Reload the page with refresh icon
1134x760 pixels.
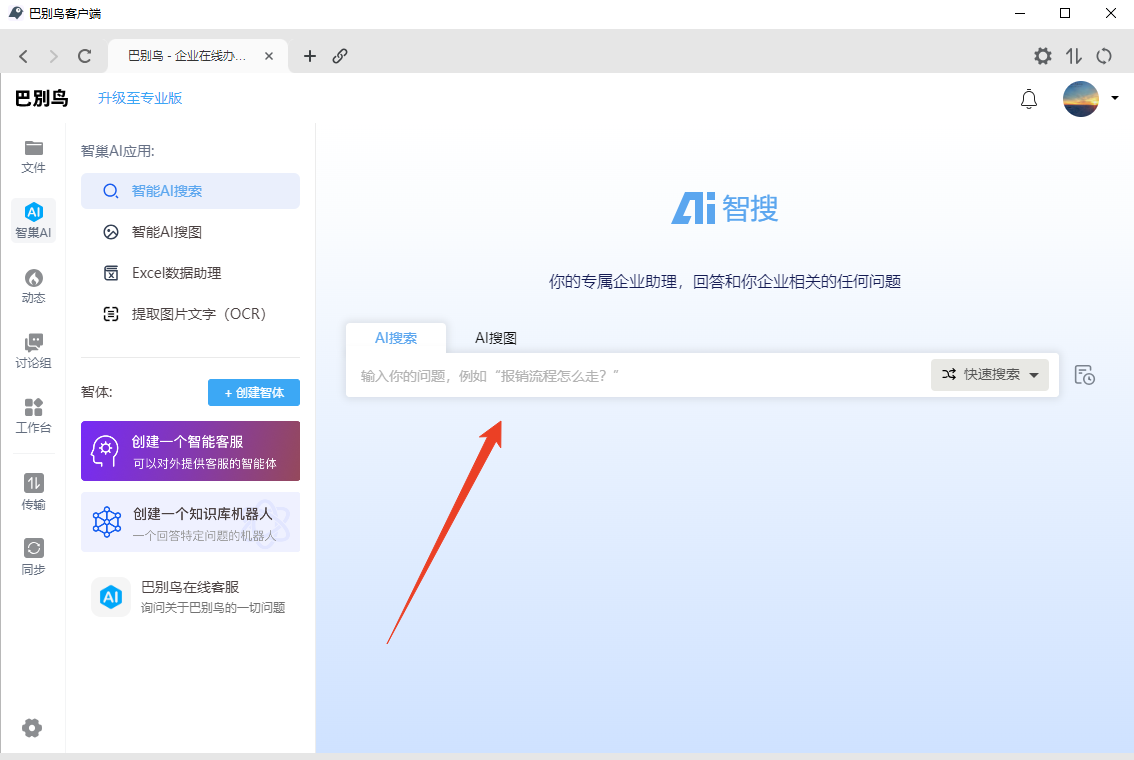click(85, 56)
